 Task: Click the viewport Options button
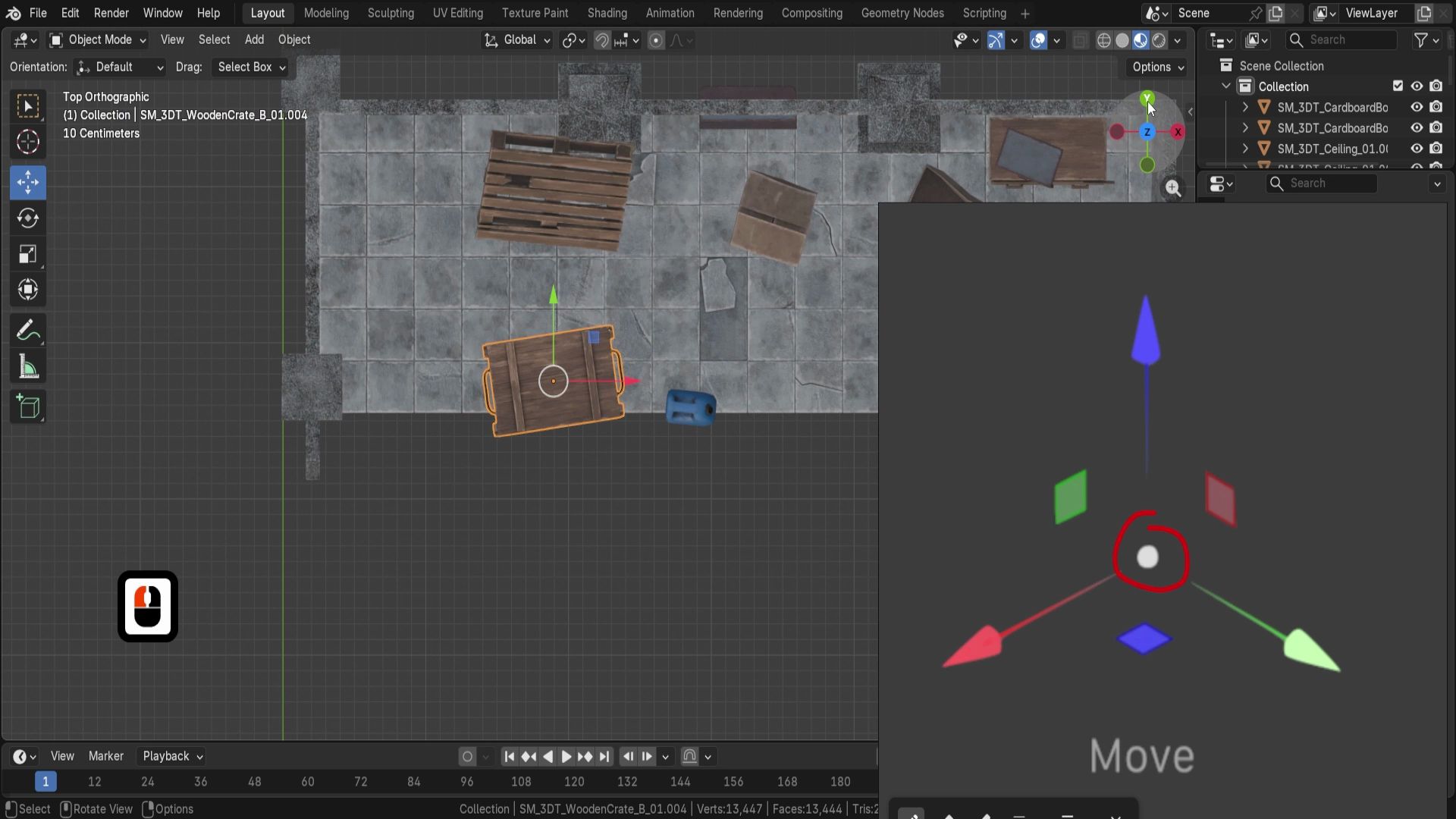click(x=1157, y=67)
